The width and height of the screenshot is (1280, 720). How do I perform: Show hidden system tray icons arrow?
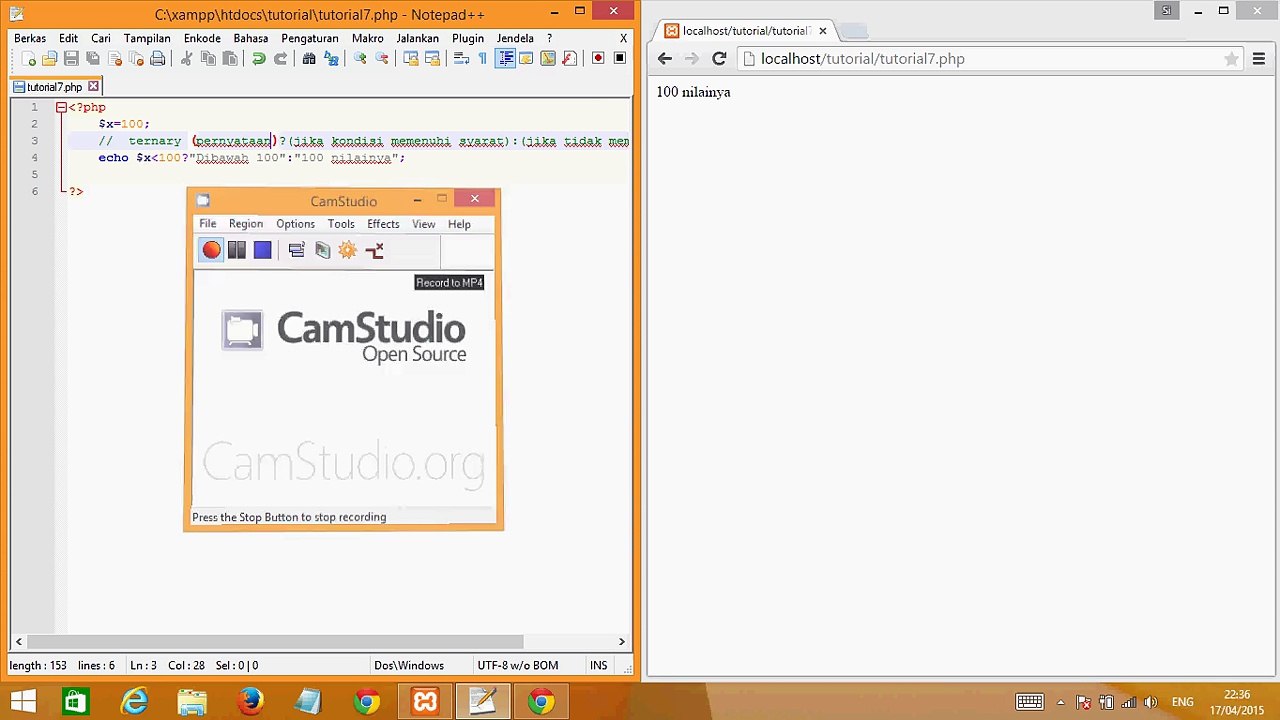(x=1059, y=702)
